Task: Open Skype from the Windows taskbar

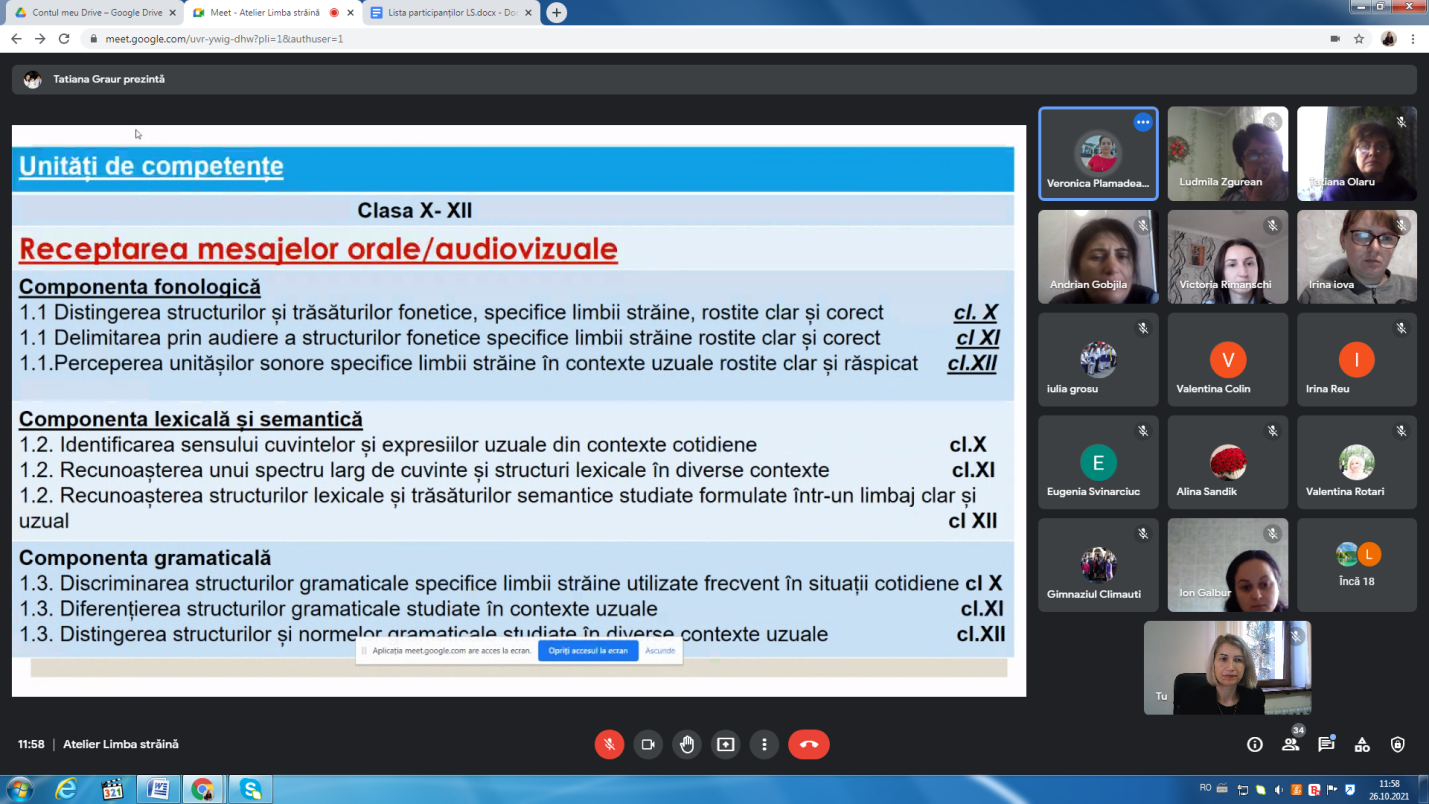Action: pyautogui.click(x=250, y=789)
